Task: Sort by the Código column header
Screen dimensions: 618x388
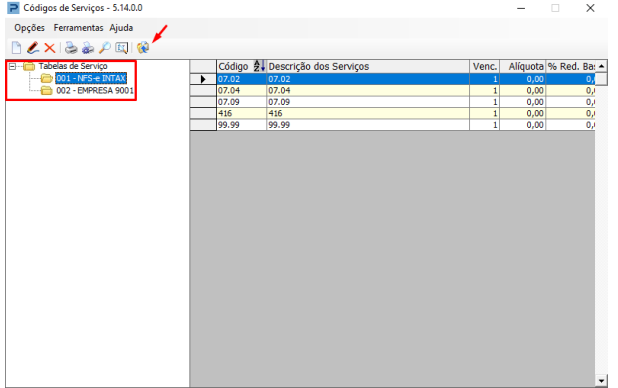Action: click(x=241, y=66)
